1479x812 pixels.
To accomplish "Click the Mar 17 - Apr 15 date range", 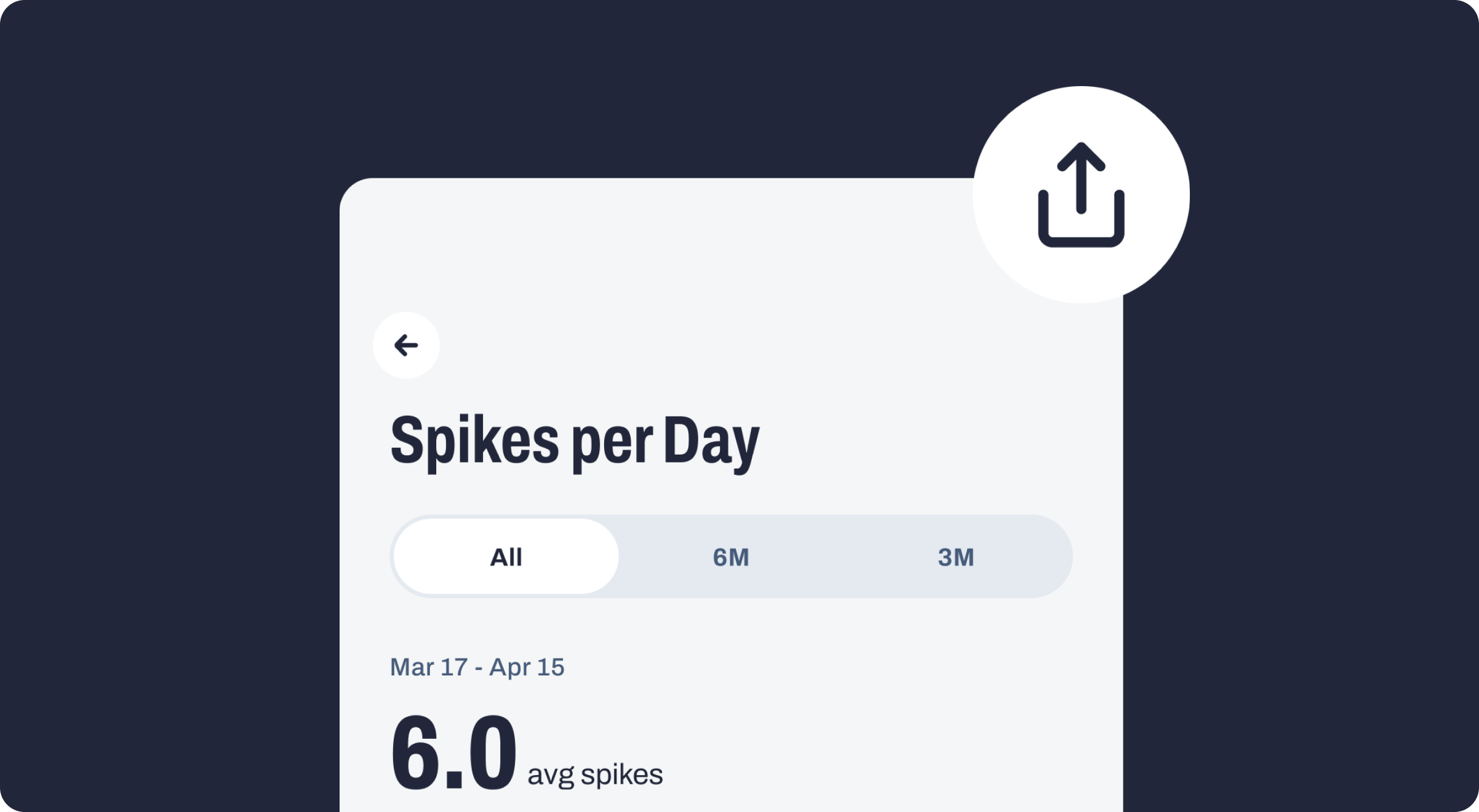I will coord(477,667).
